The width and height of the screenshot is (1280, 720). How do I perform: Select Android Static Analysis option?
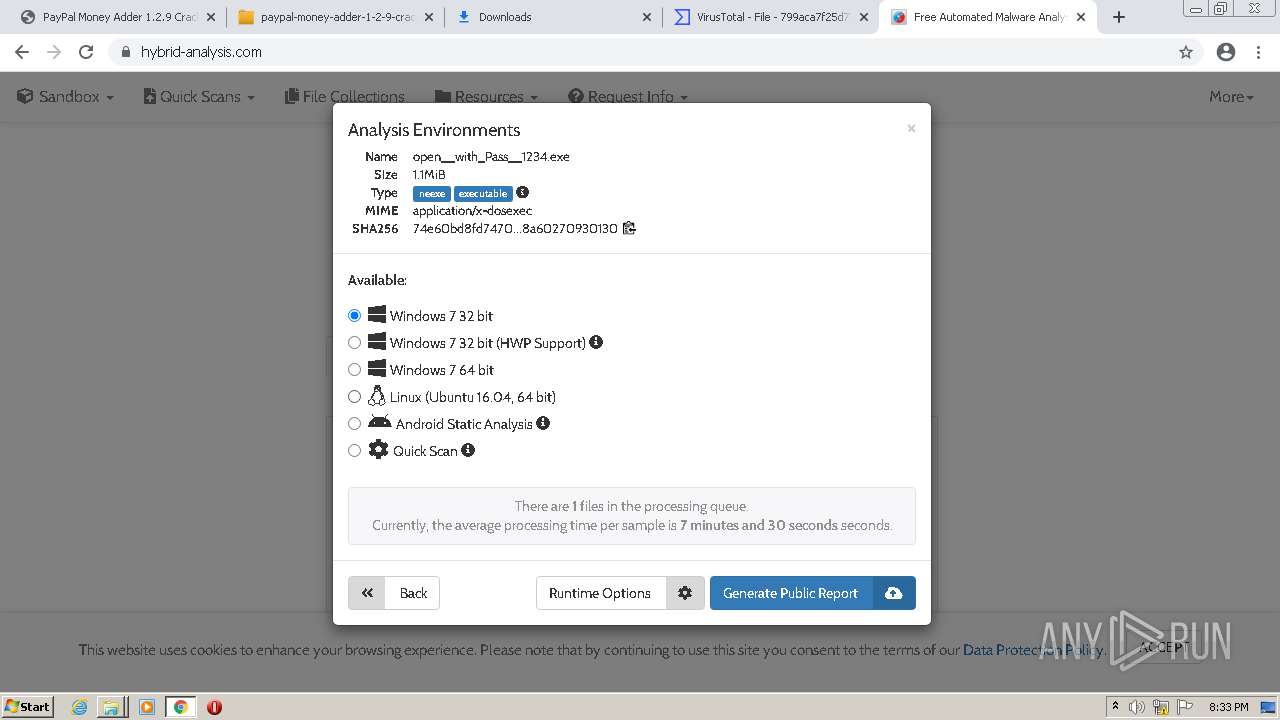tap(354, 423)
